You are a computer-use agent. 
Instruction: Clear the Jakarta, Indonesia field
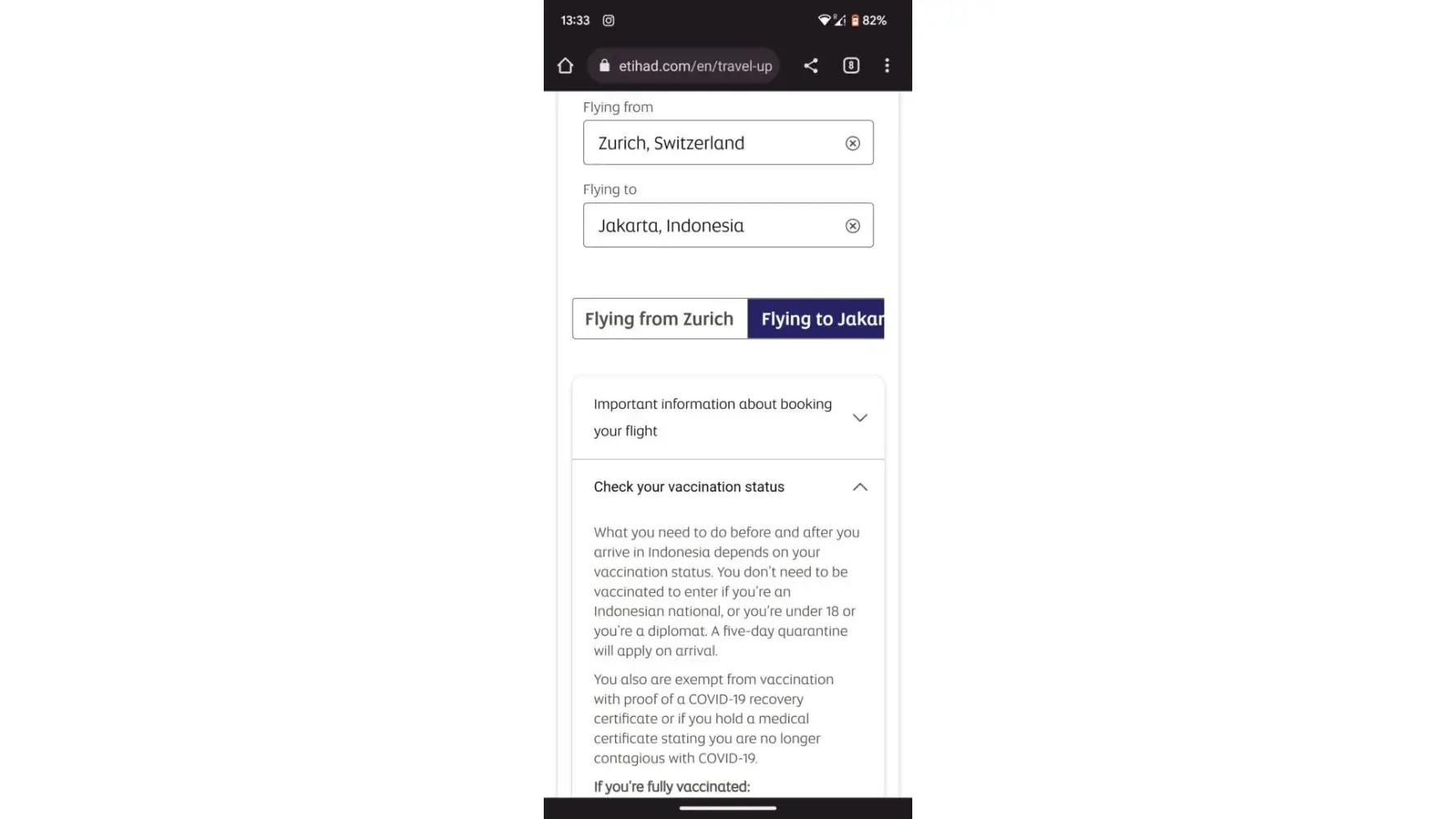[852, 226]
